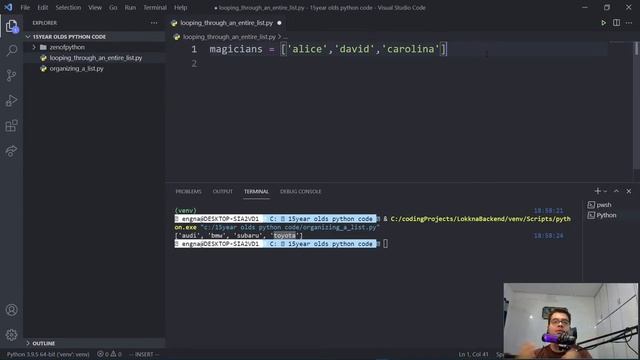
Task: Open errors and warnings count in status bar
Action: pyautogui.click(x=109, y=354)
